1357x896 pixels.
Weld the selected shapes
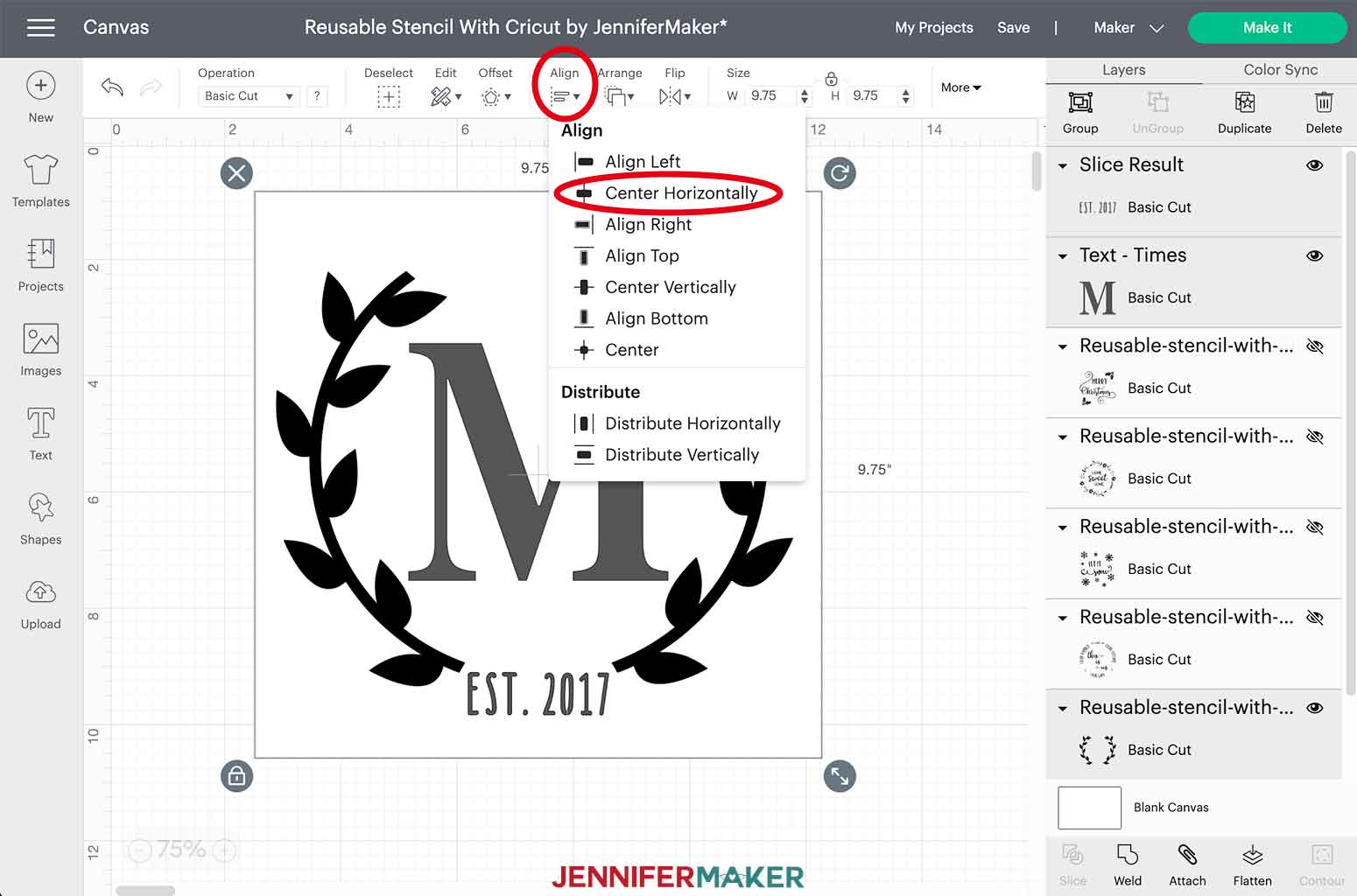(x=1128, y=865)
